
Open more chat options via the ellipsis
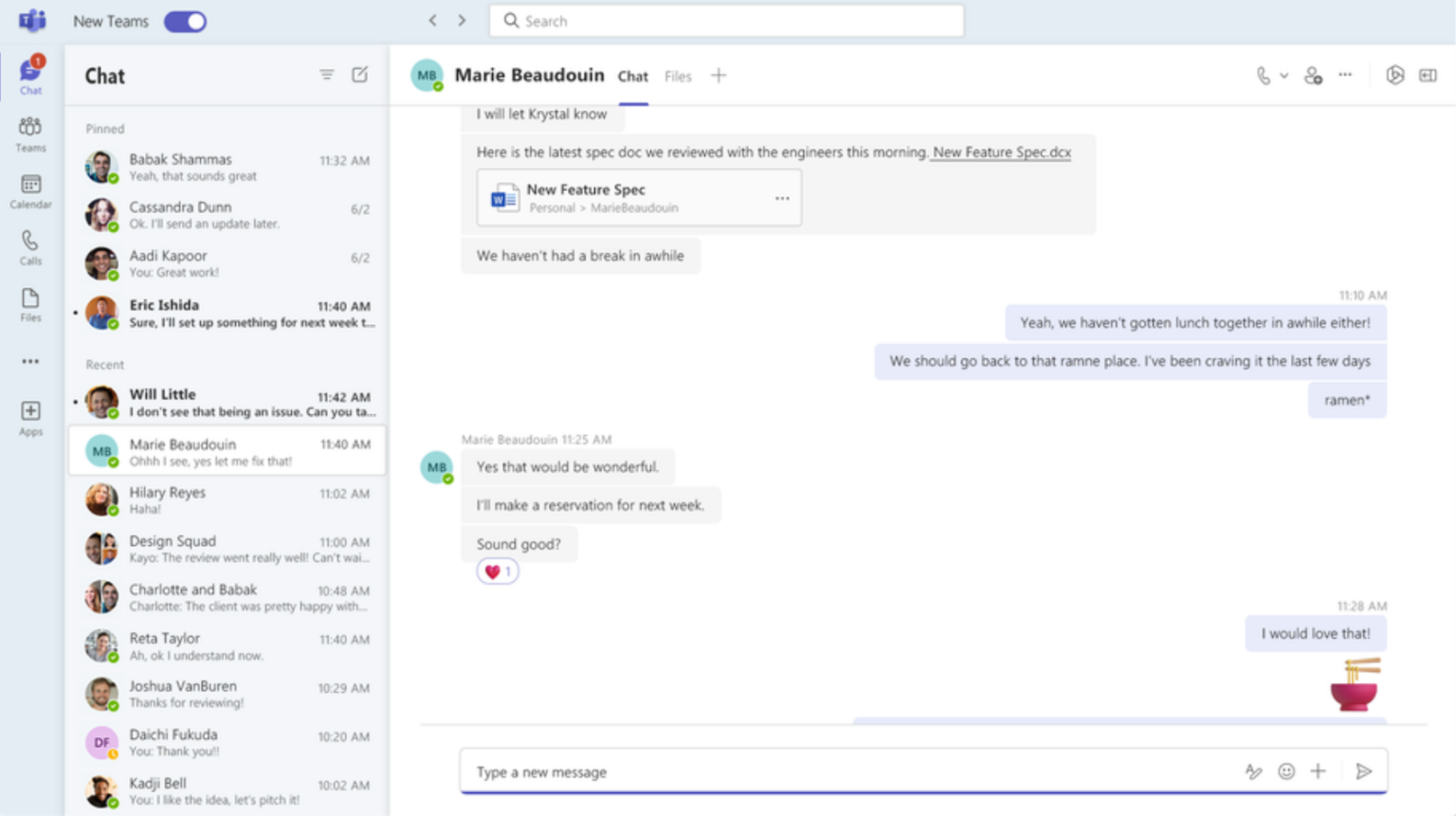coord(1345,75)
